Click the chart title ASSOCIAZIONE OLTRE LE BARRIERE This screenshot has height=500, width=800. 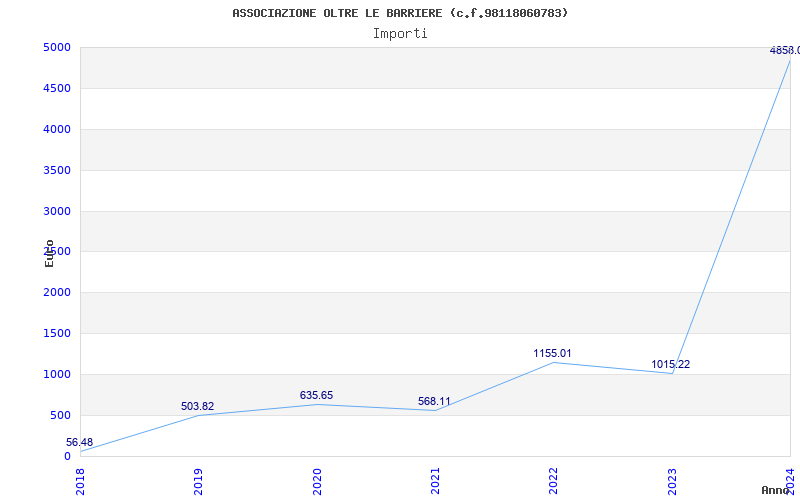click(400, 13)
